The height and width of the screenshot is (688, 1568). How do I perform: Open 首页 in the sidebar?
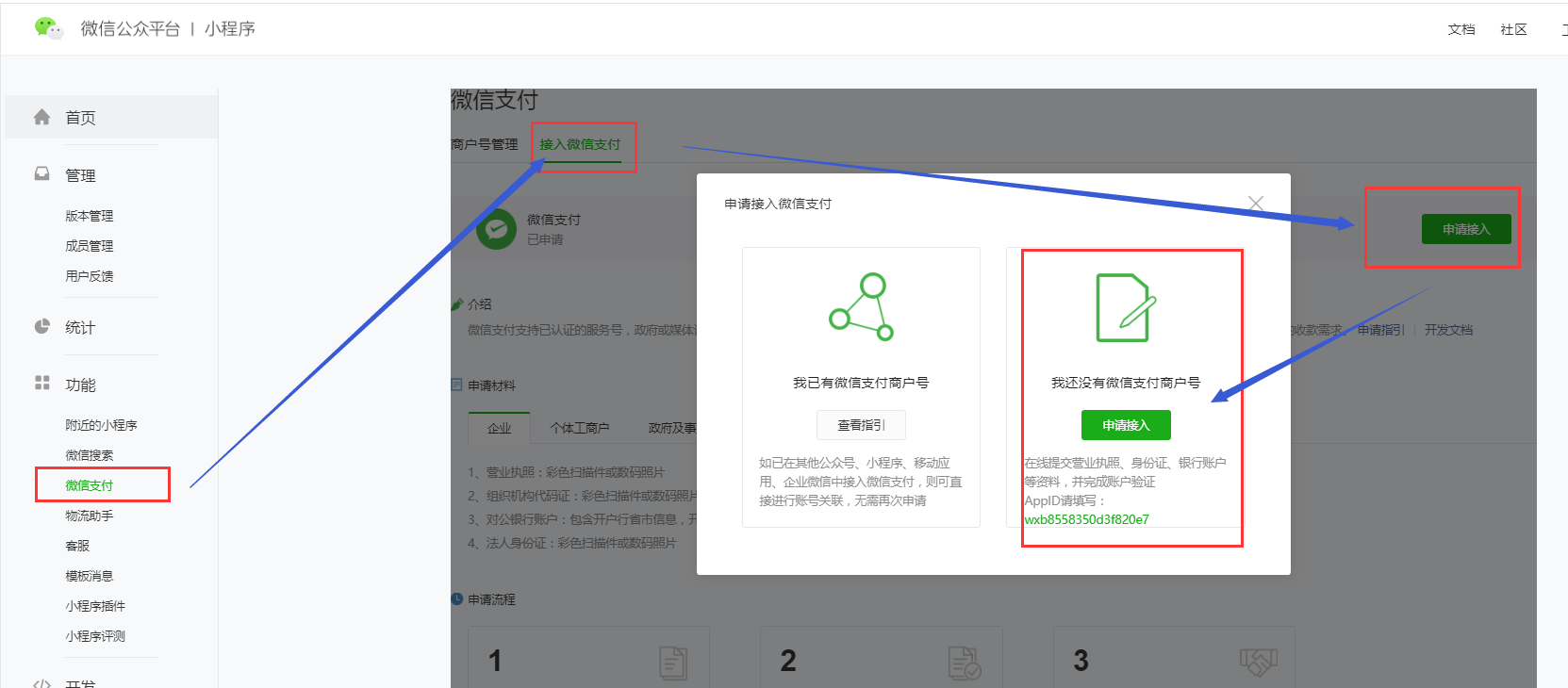click(x=111, y=117)
